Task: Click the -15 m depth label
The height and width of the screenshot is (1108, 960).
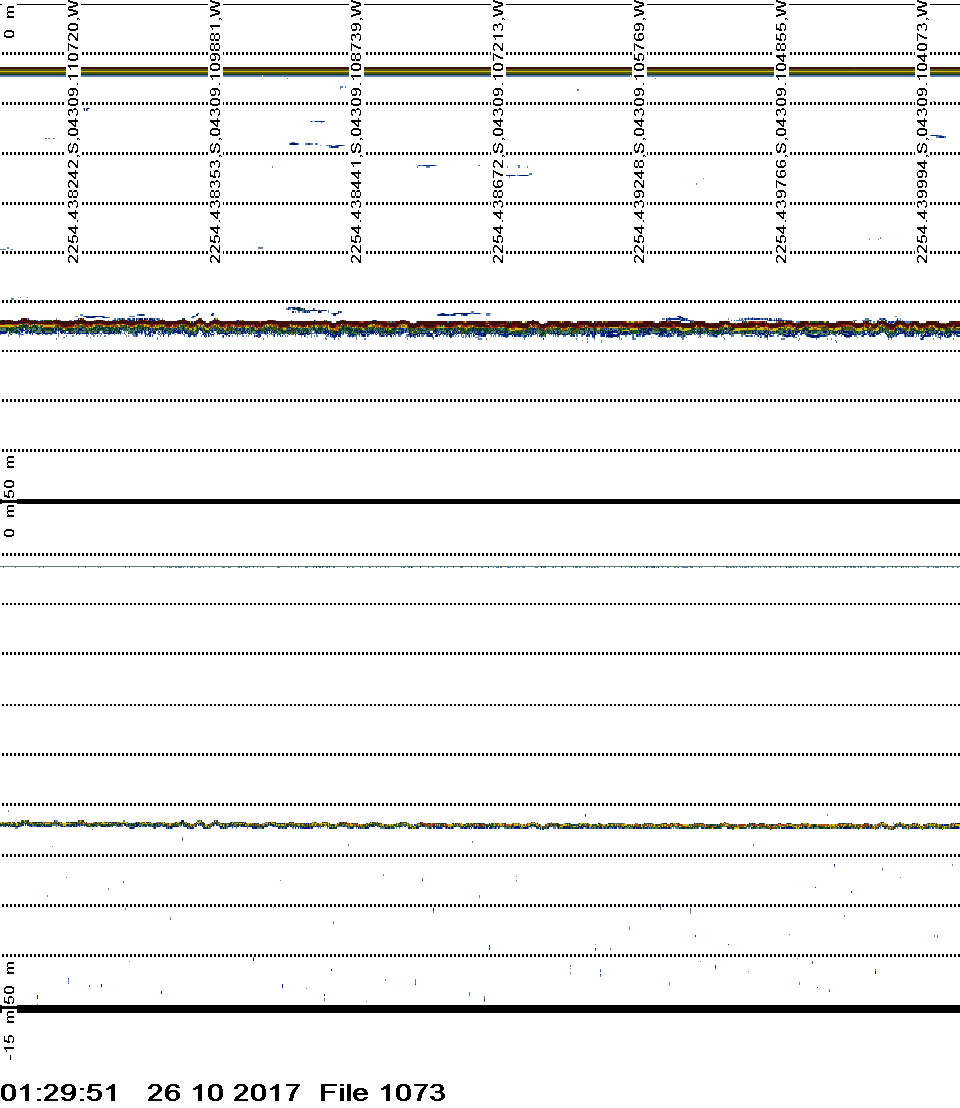Action: [8, 1037]
